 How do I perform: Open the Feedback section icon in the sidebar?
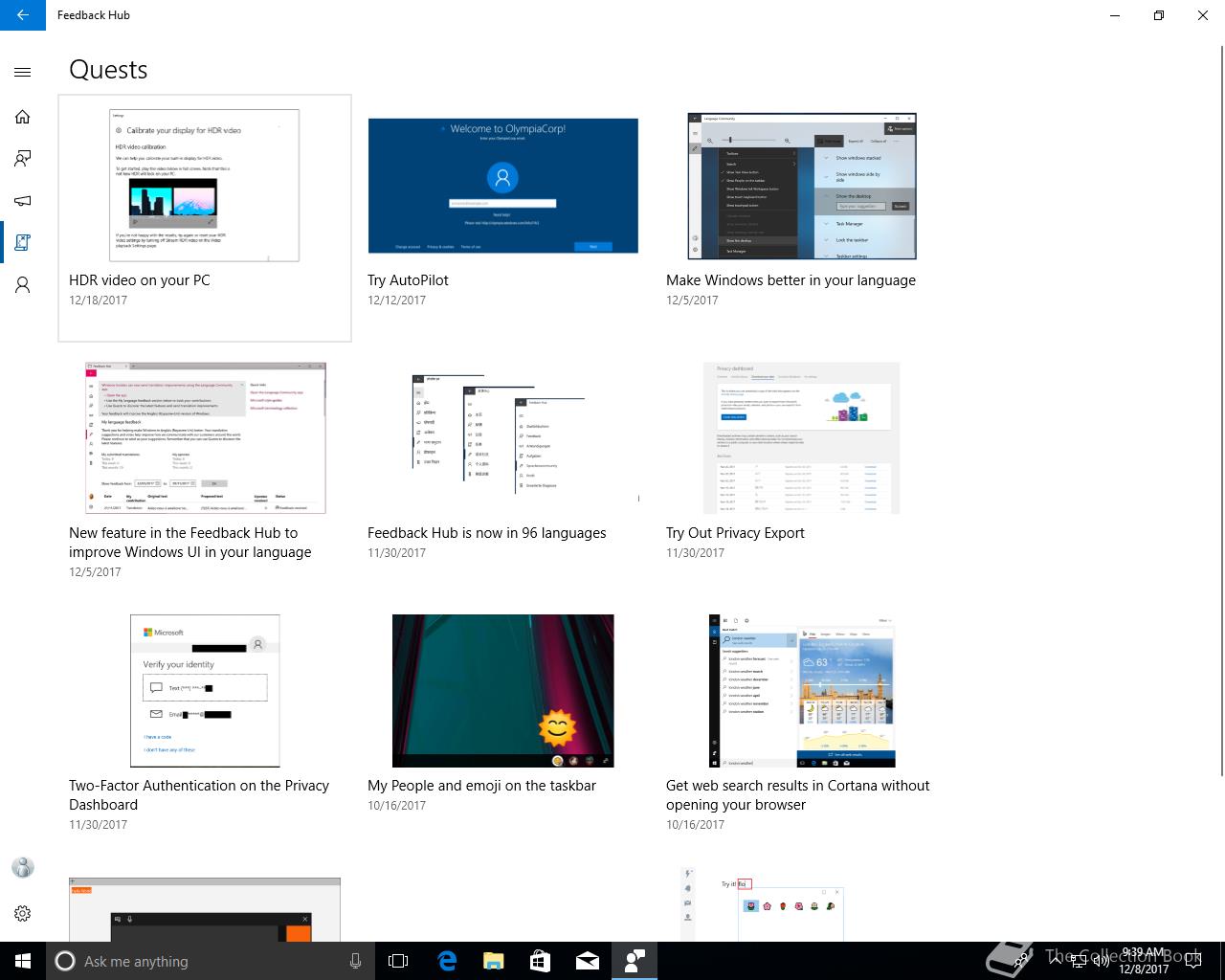(23, 159)
